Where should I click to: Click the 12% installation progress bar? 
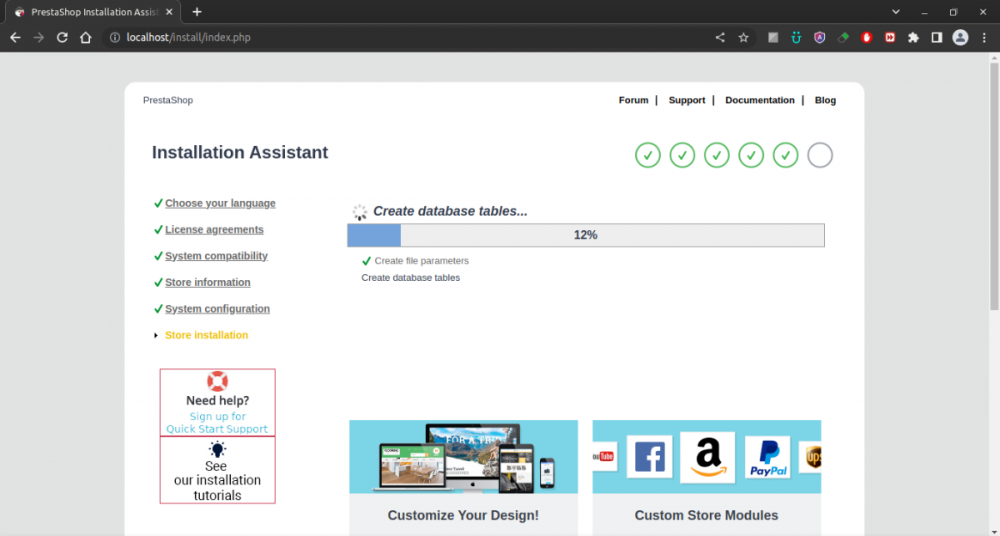pyautogui.click(x=585, y=235)
